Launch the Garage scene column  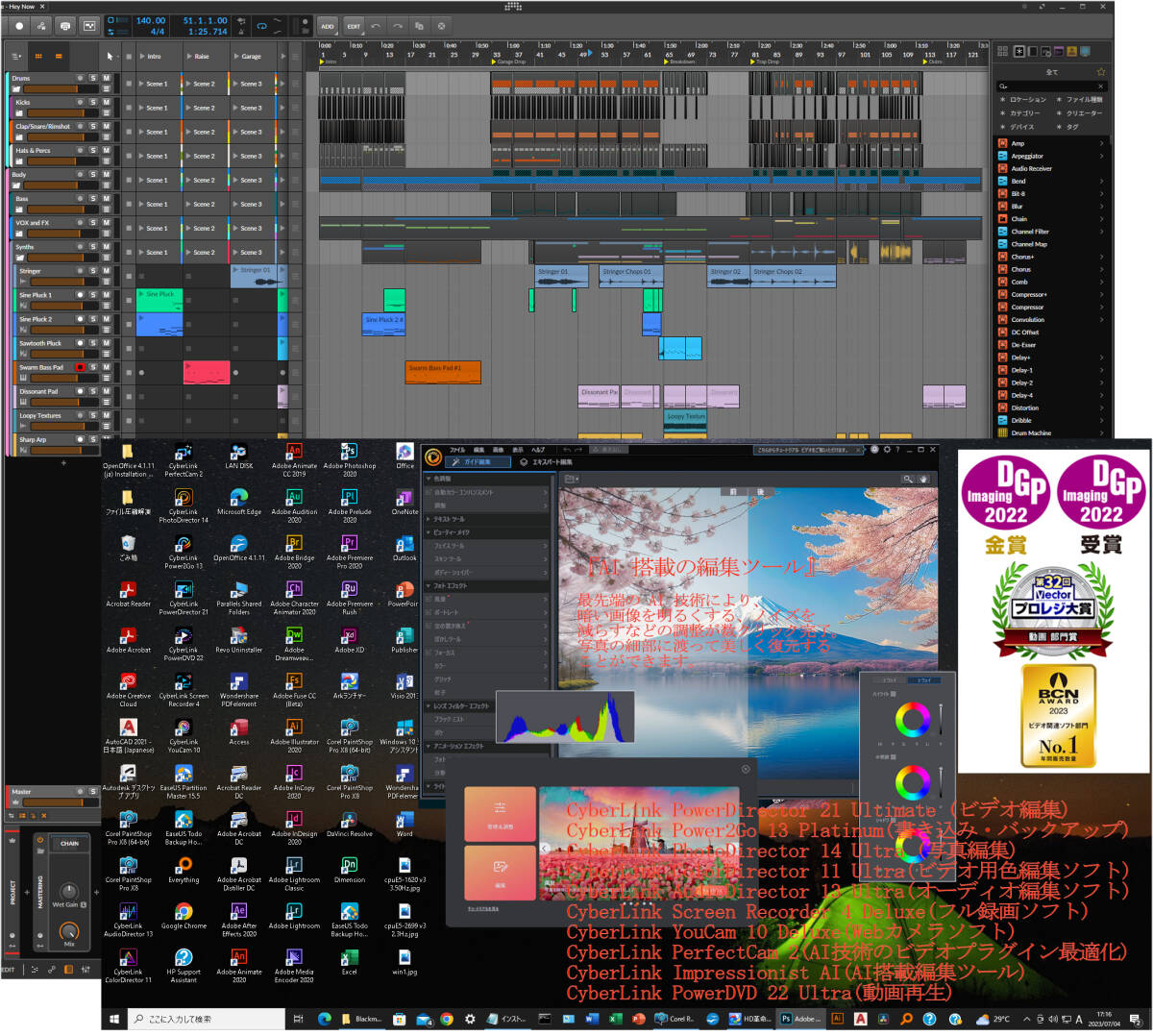[236, 57]
